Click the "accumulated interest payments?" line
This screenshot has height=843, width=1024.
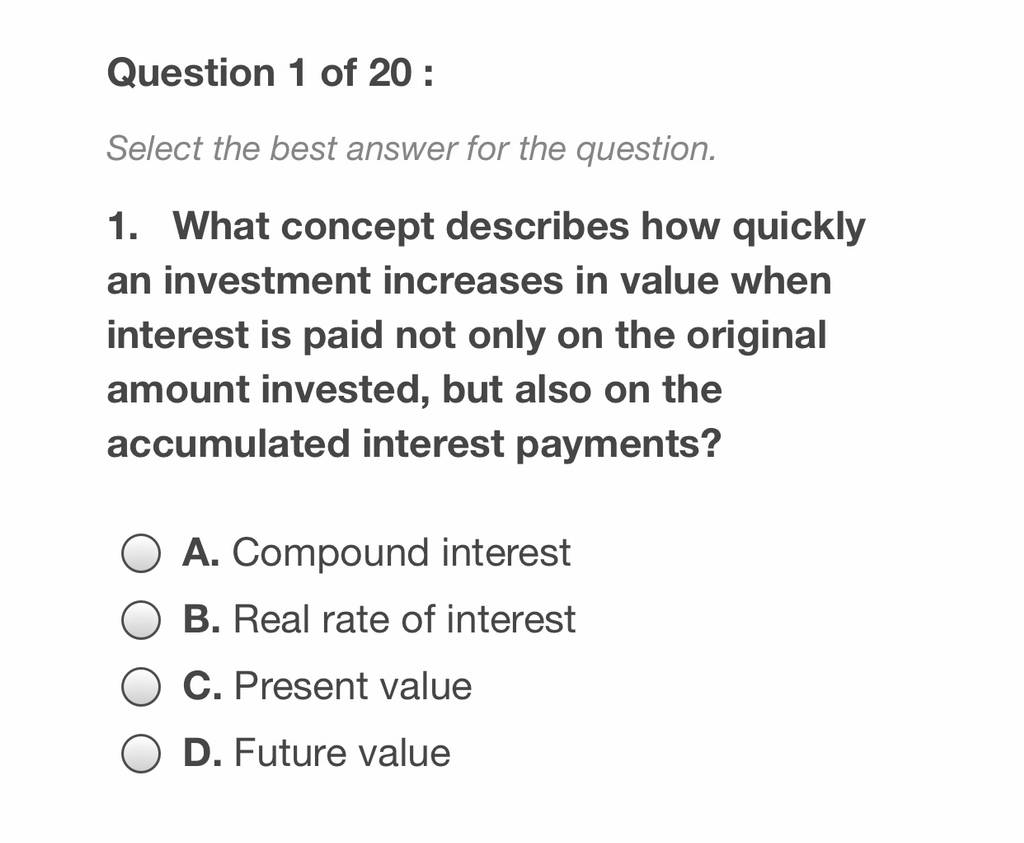pos(414,445)
